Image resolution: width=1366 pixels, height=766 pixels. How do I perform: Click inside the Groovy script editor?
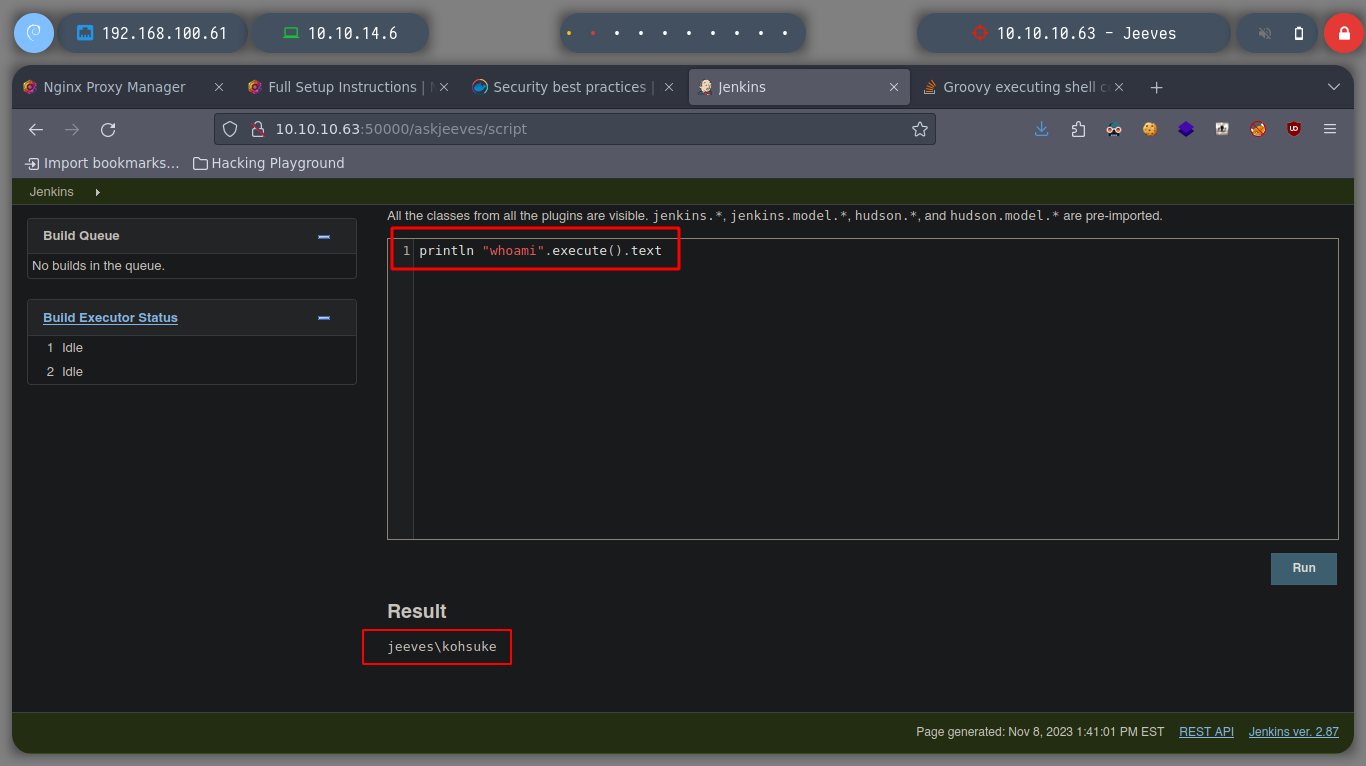pos(862,389)
